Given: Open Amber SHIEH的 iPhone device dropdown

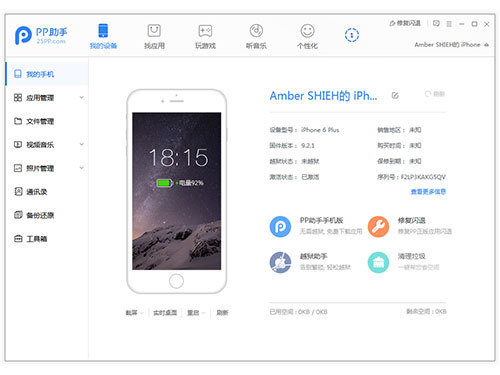Looking at the screenshot, I should (x=452, y=45).
